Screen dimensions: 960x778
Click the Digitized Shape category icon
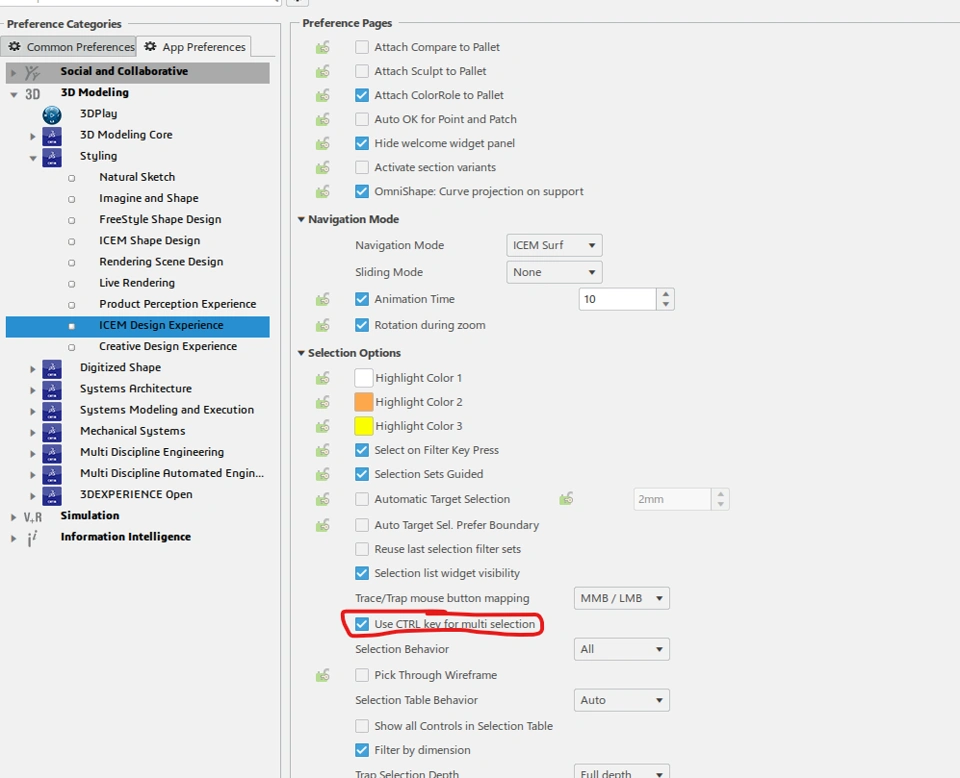(52, 368)
